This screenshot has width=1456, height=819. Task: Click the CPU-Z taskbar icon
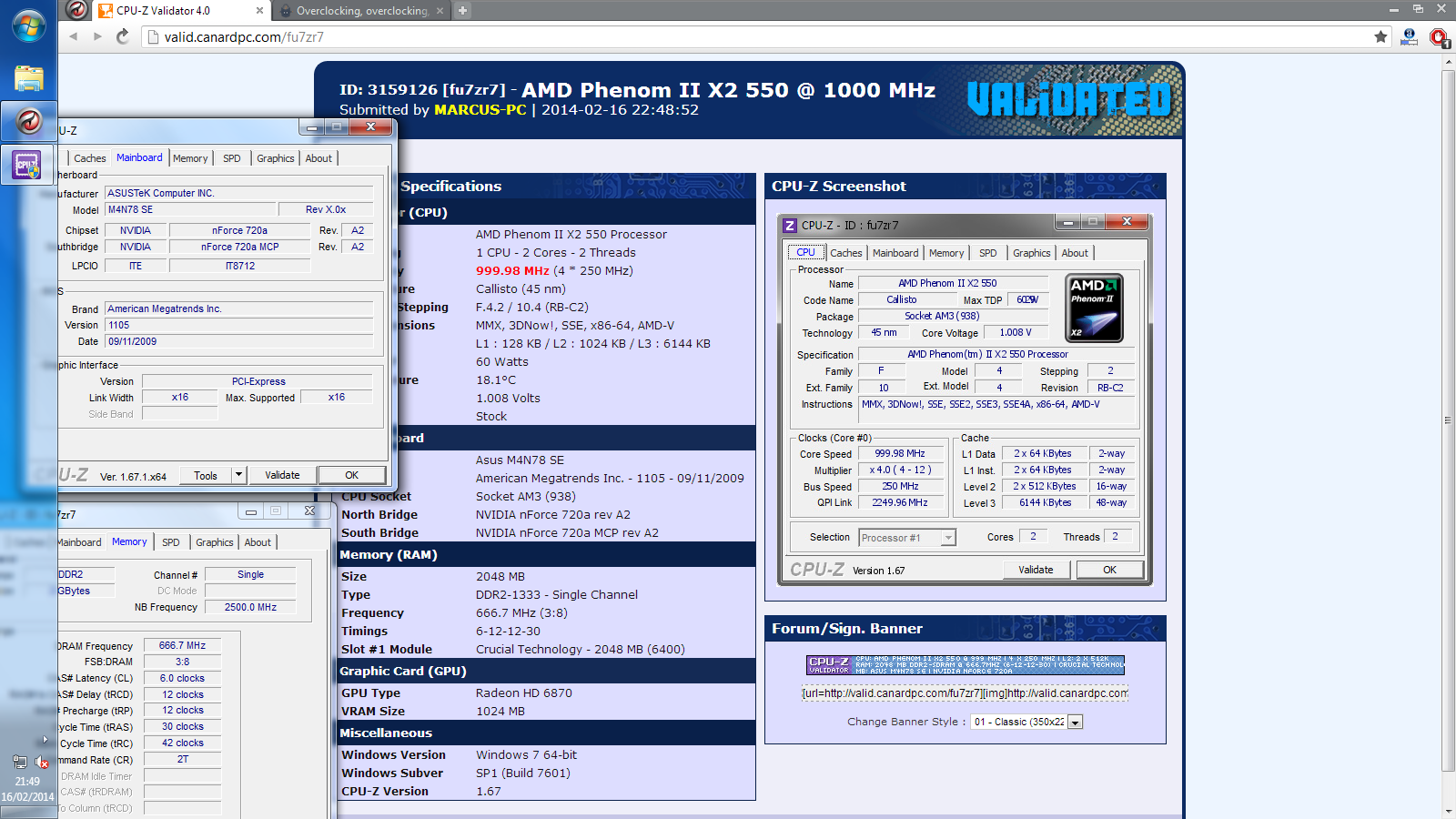coord(26,166)
